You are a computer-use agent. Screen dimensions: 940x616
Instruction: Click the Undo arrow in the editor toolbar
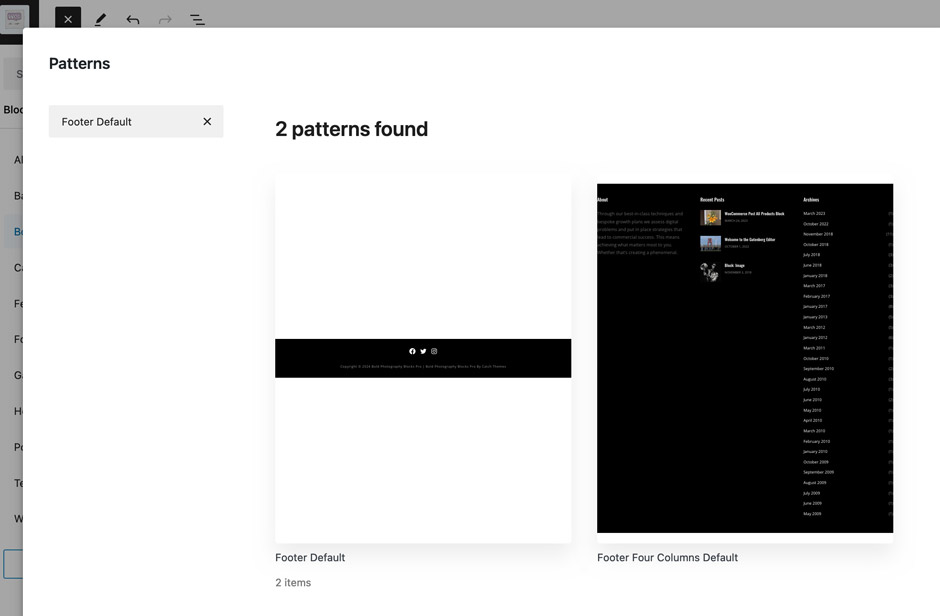[132, 19]
